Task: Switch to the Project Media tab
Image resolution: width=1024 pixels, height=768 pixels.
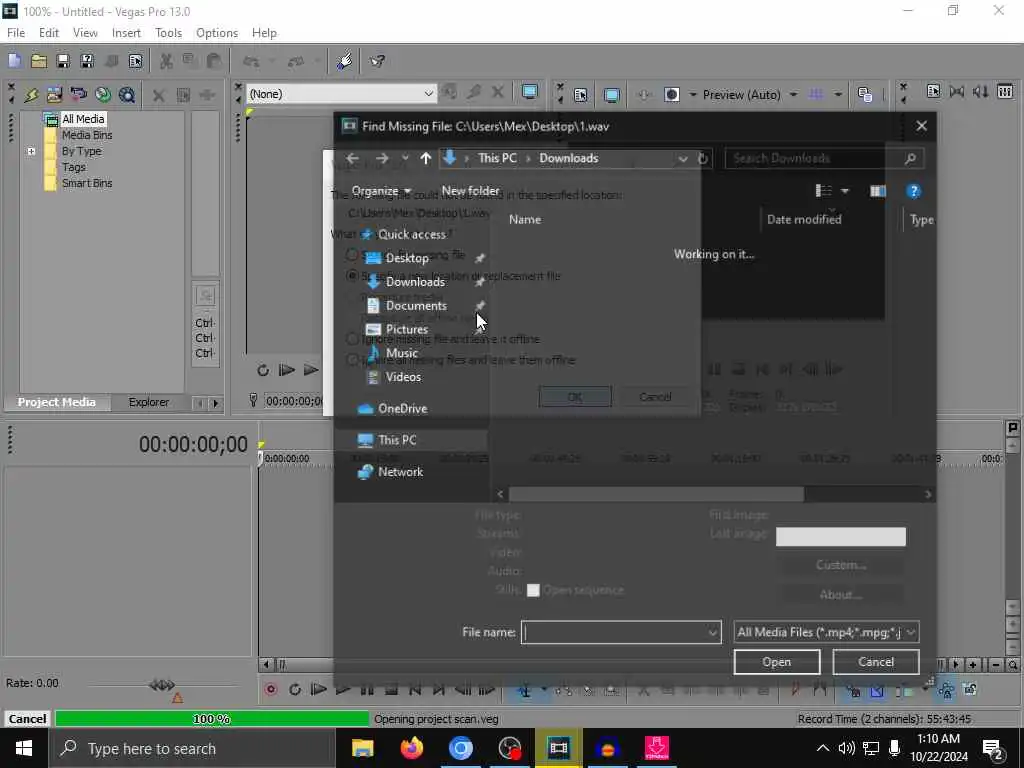Action: click(56, 402)
